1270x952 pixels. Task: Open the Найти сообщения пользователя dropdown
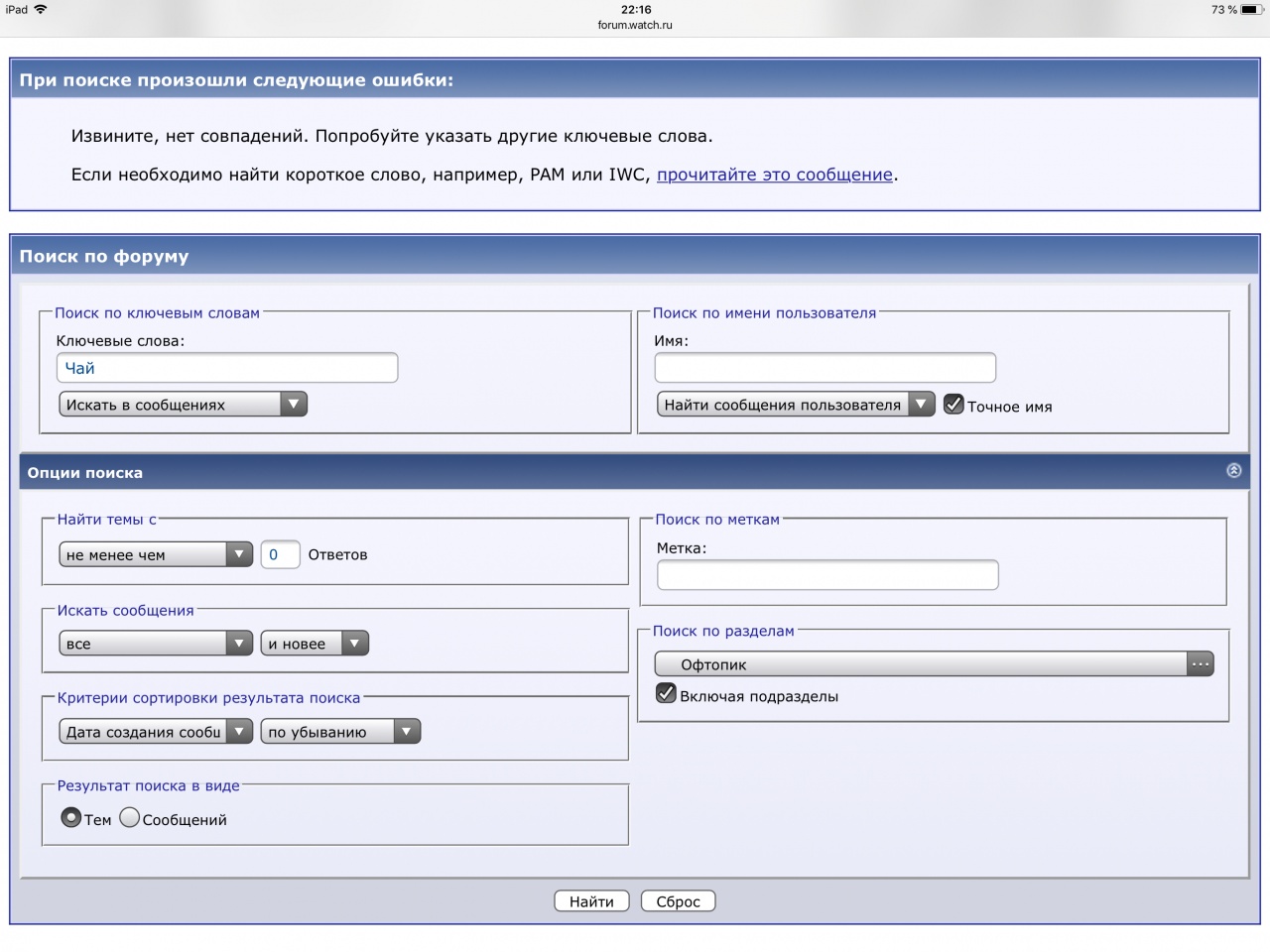(796, 405)
